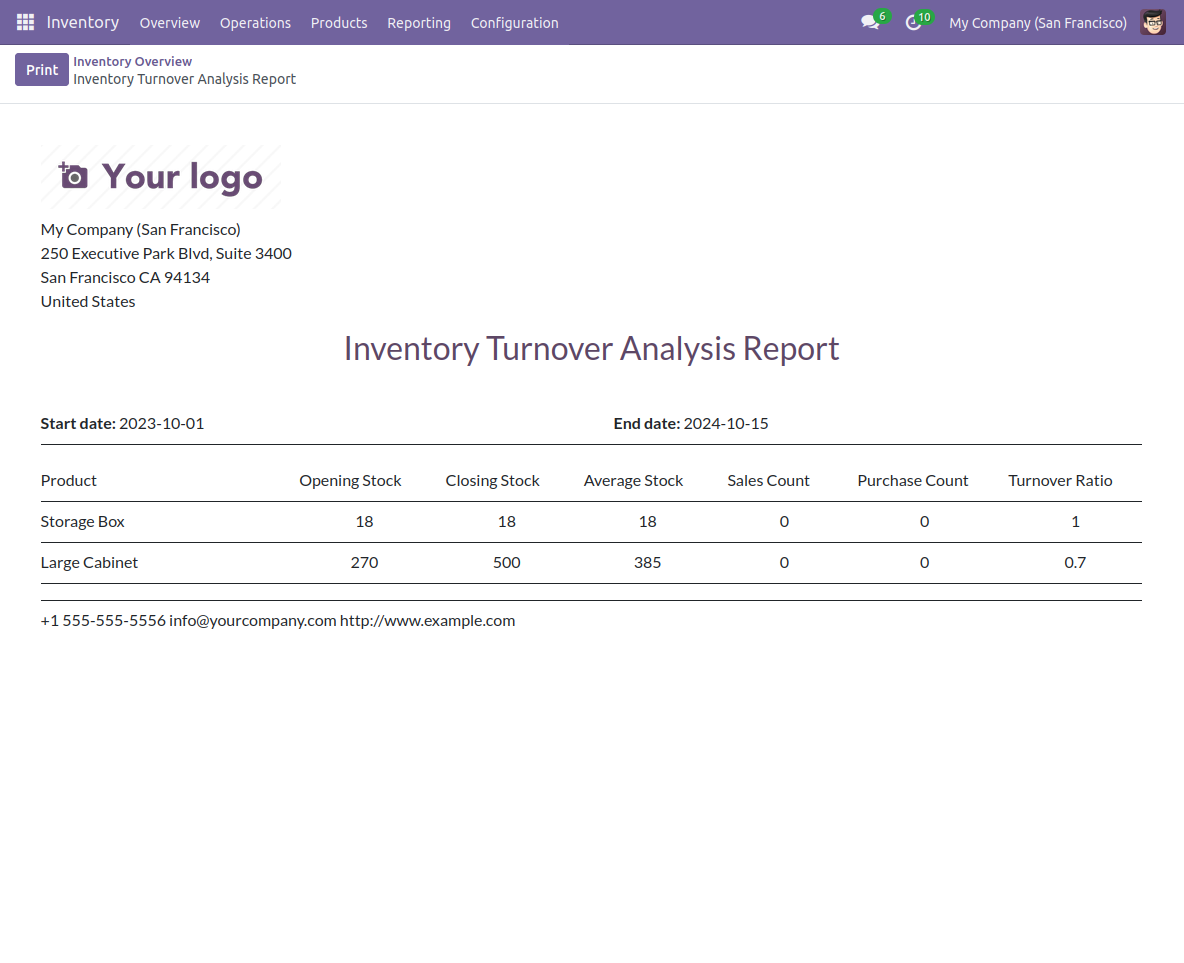Click the Inventory app title

click(x=83, y=22)
